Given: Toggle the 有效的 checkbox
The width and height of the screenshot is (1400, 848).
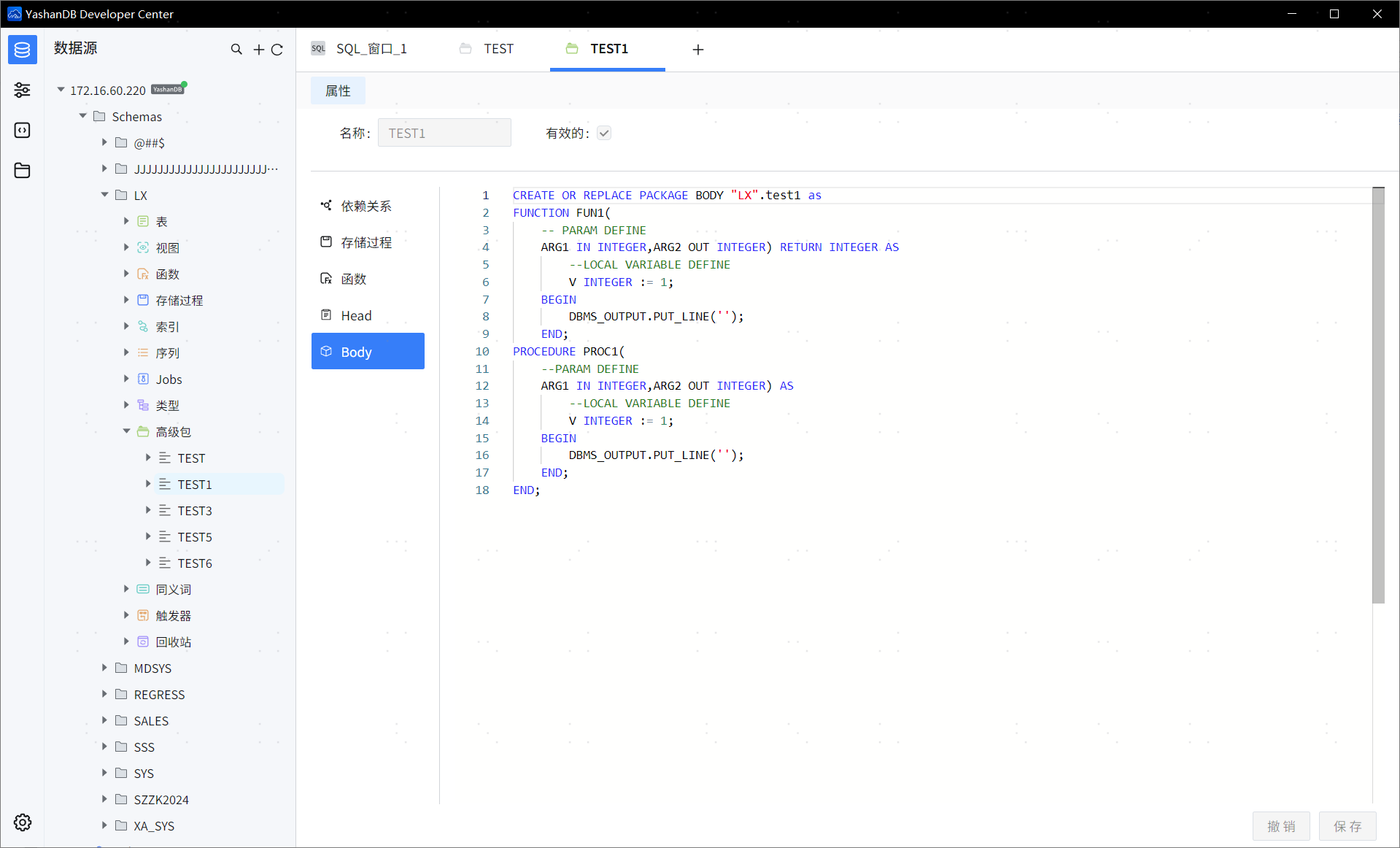Looking at the screenshot, I should [603, 133].
